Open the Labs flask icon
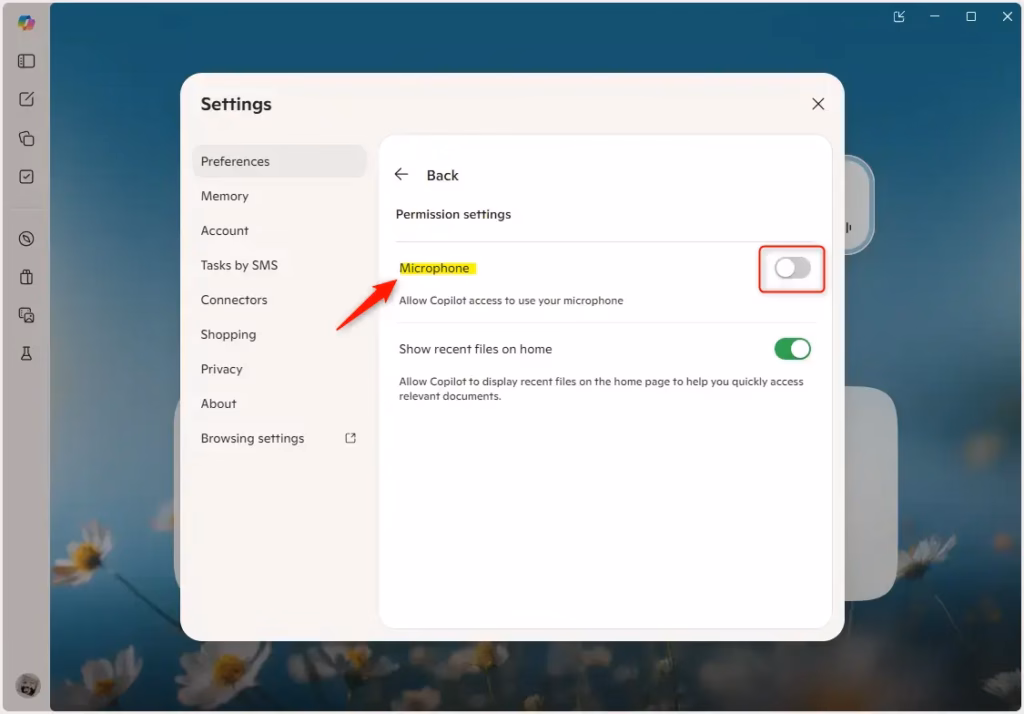Viewport: 1024px width, 714px height. (x=27, y=354)
